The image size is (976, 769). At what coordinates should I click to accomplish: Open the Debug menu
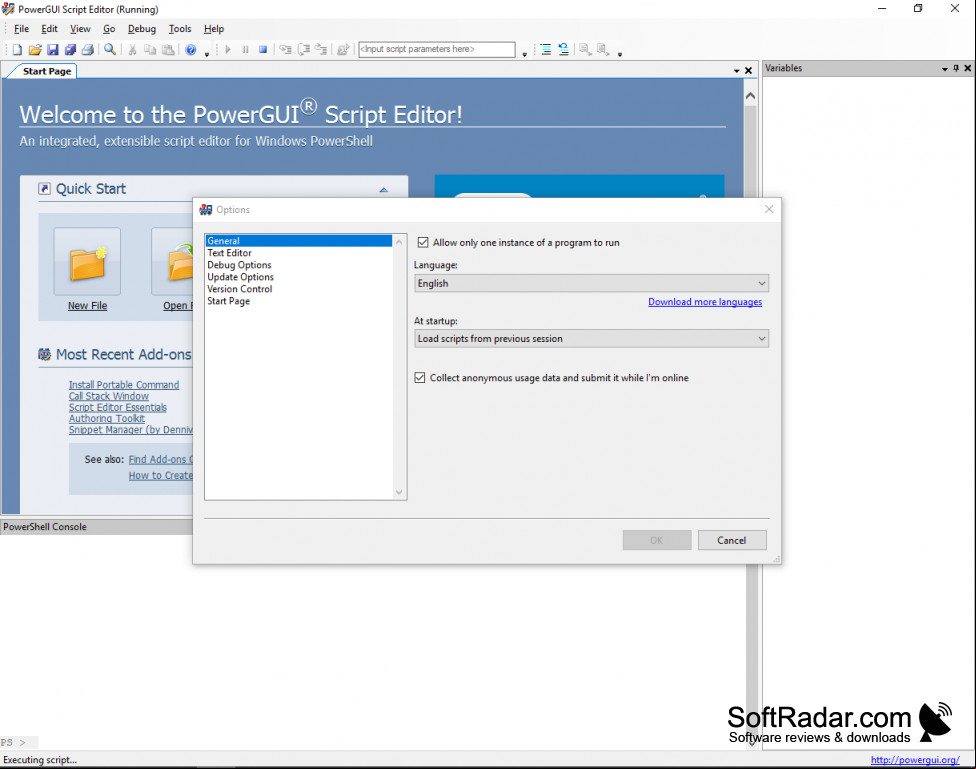point(142,29)
